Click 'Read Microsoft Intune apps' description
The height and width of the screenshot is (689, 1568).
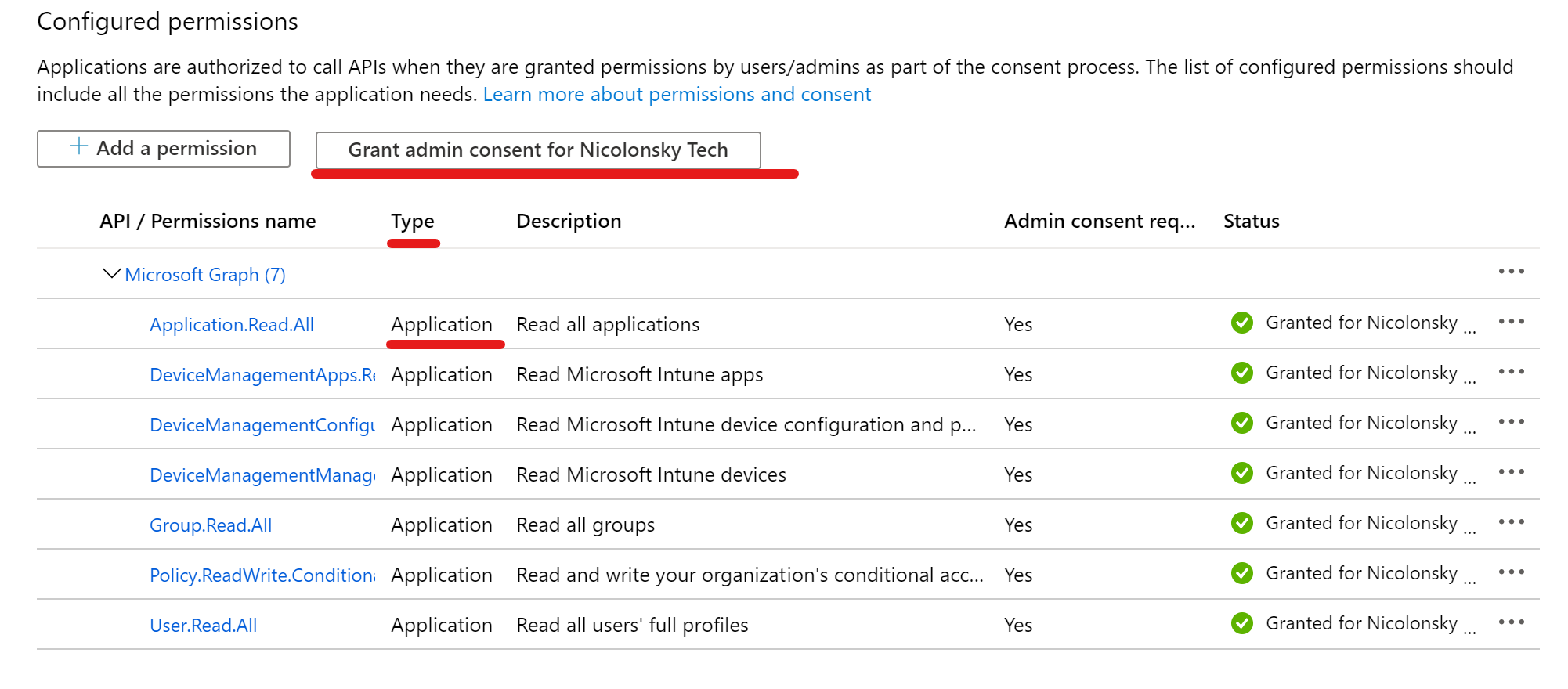pyautogui.click(x=639, y=375)
